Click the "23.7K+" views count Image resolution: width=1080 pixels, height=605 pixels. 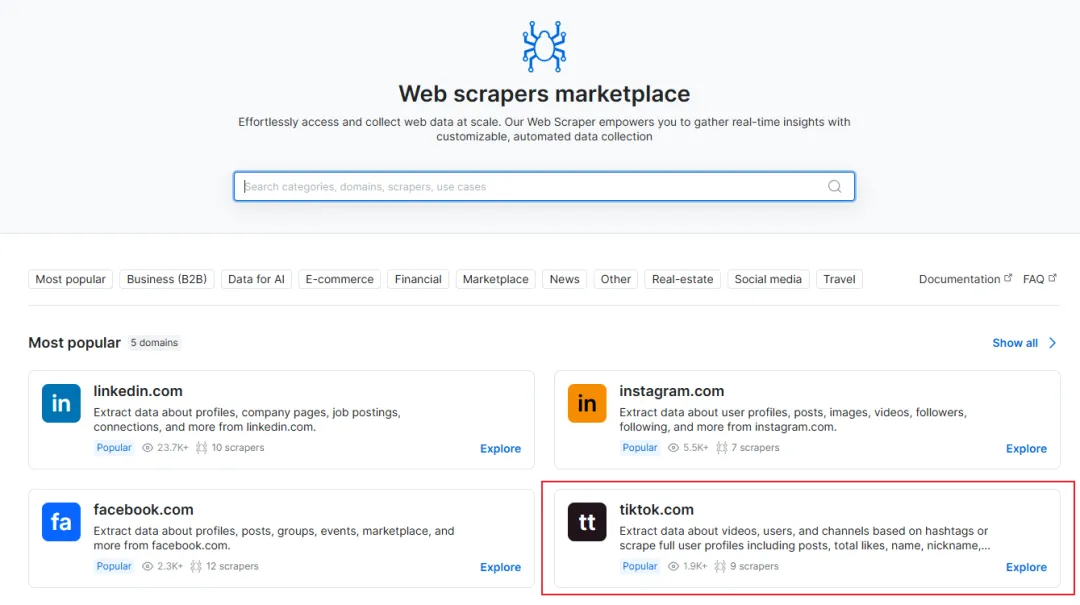tap(172, 448)
